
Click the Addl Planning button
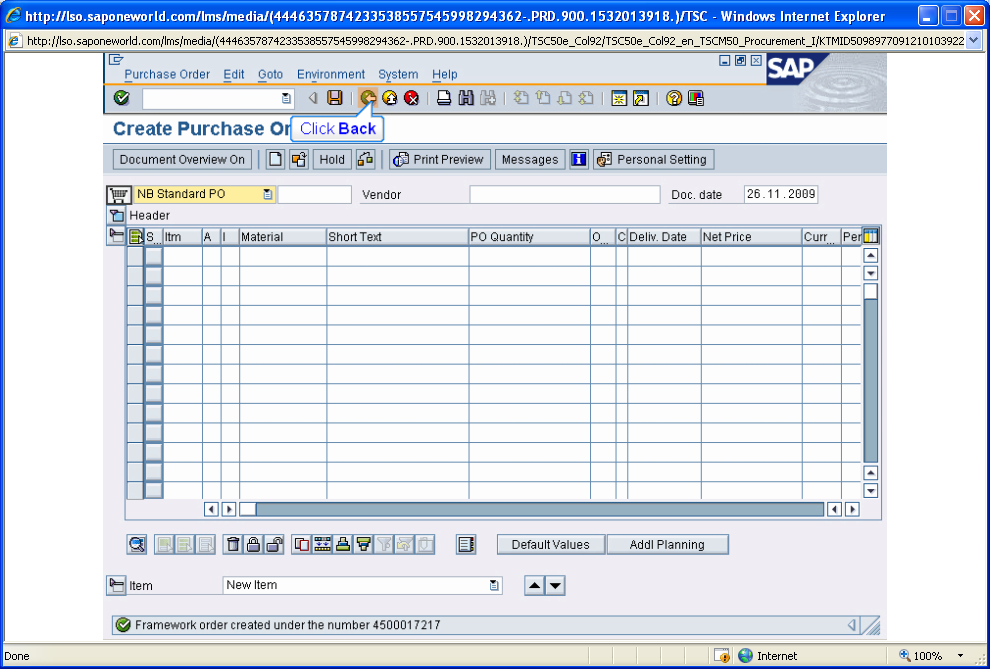tap(667, 545)
